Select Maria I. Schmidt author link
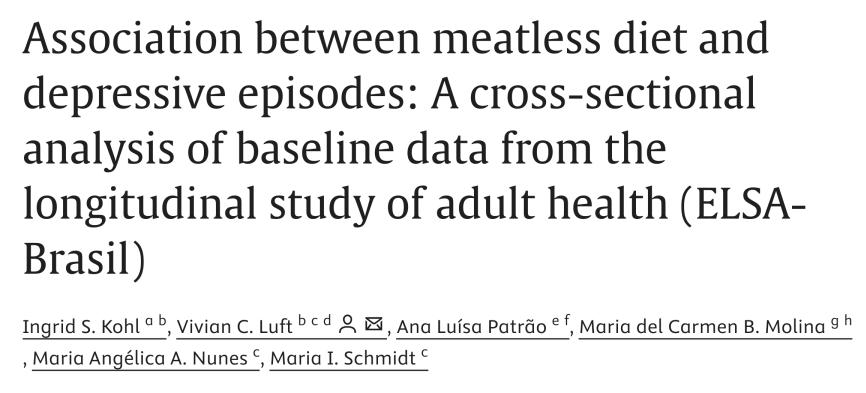866x393 pixels. coord(342,359)
